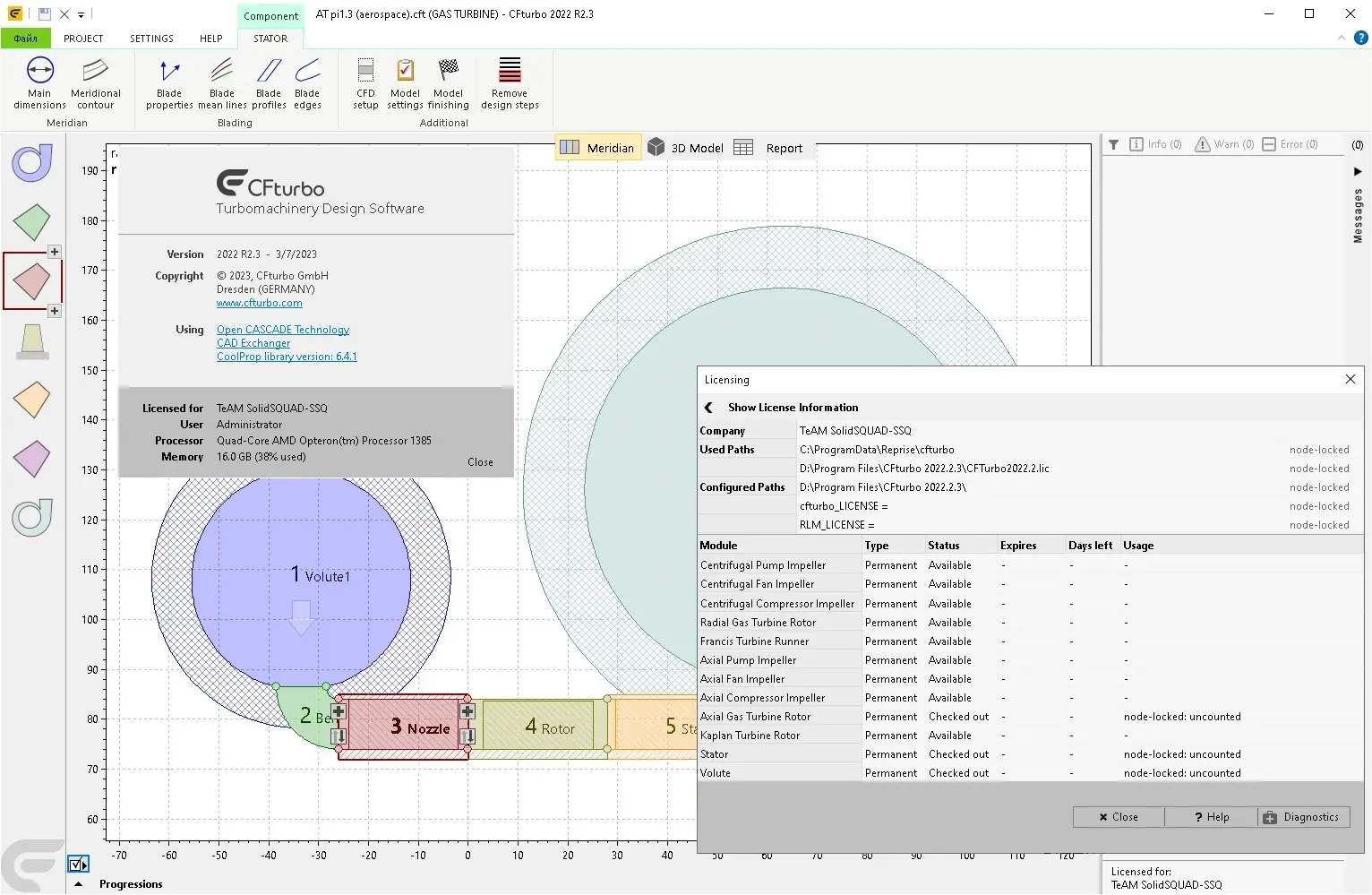Toggle Info messages filter
1372x895 pixels.
1155,144
